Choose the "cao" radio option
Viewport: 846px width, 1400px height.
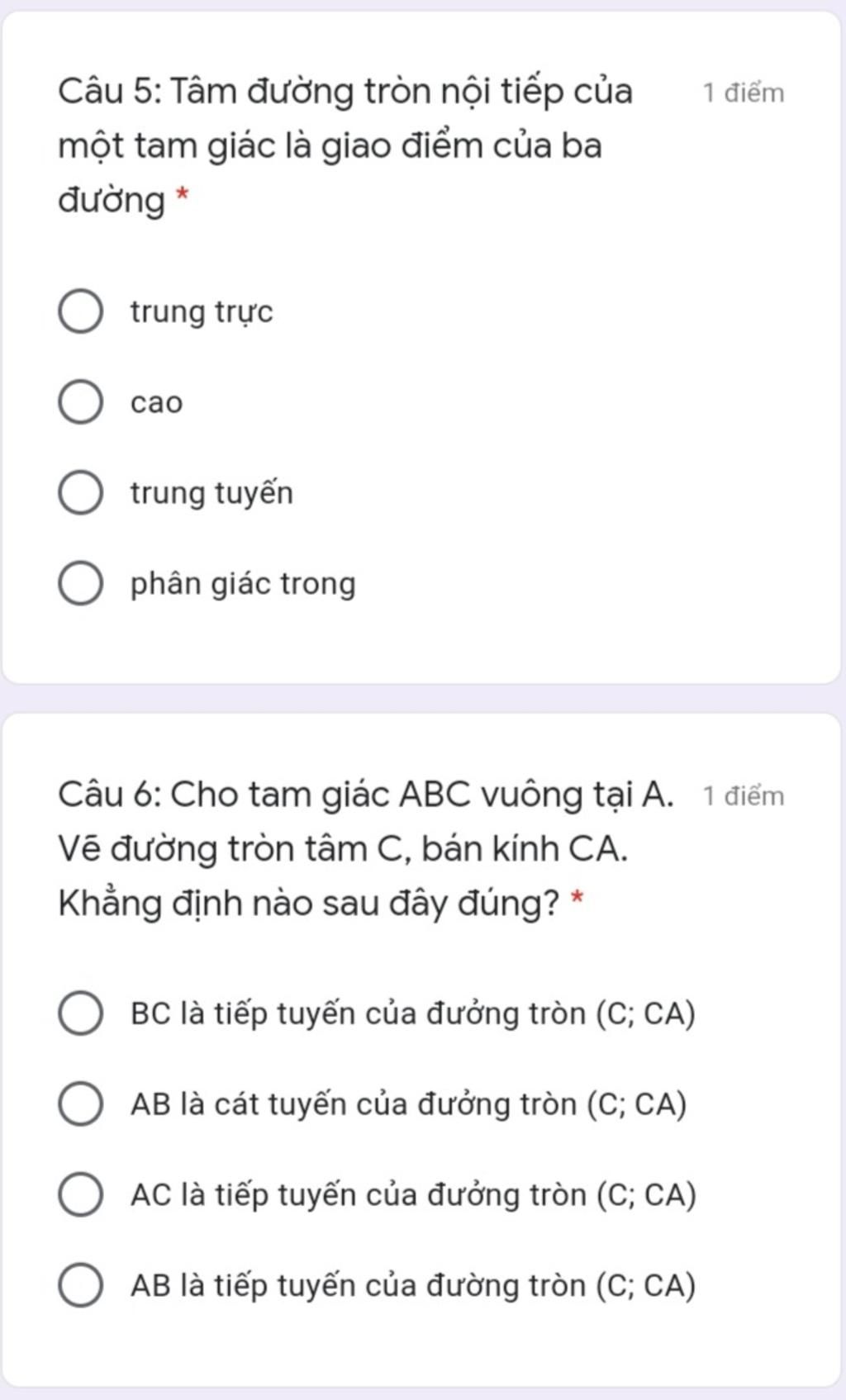81,402
